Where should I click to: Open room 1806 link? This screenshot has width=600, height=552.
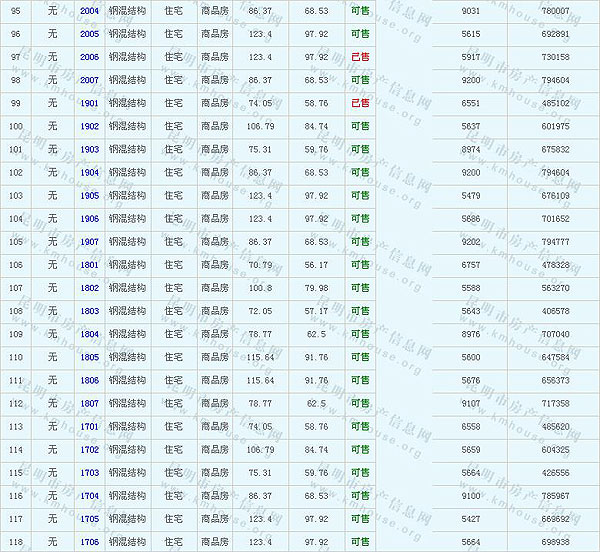(89, 380)
